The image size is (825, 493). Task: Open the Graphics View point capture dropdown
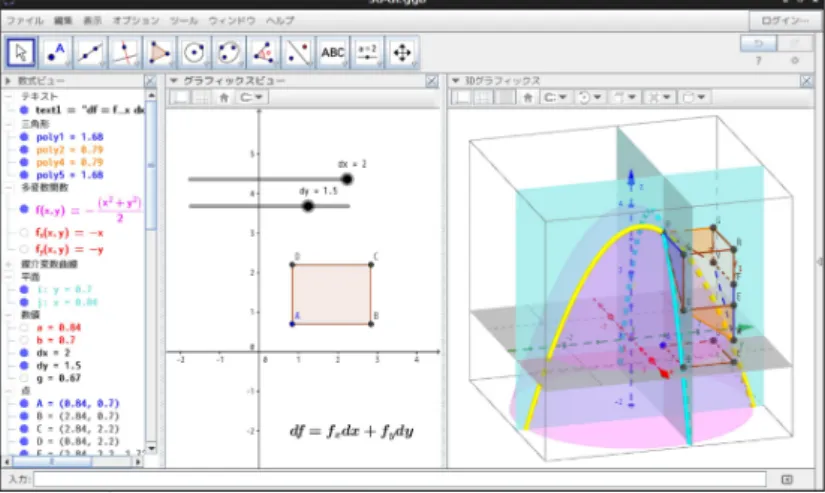pyautogui.click(x=252, y=97)
